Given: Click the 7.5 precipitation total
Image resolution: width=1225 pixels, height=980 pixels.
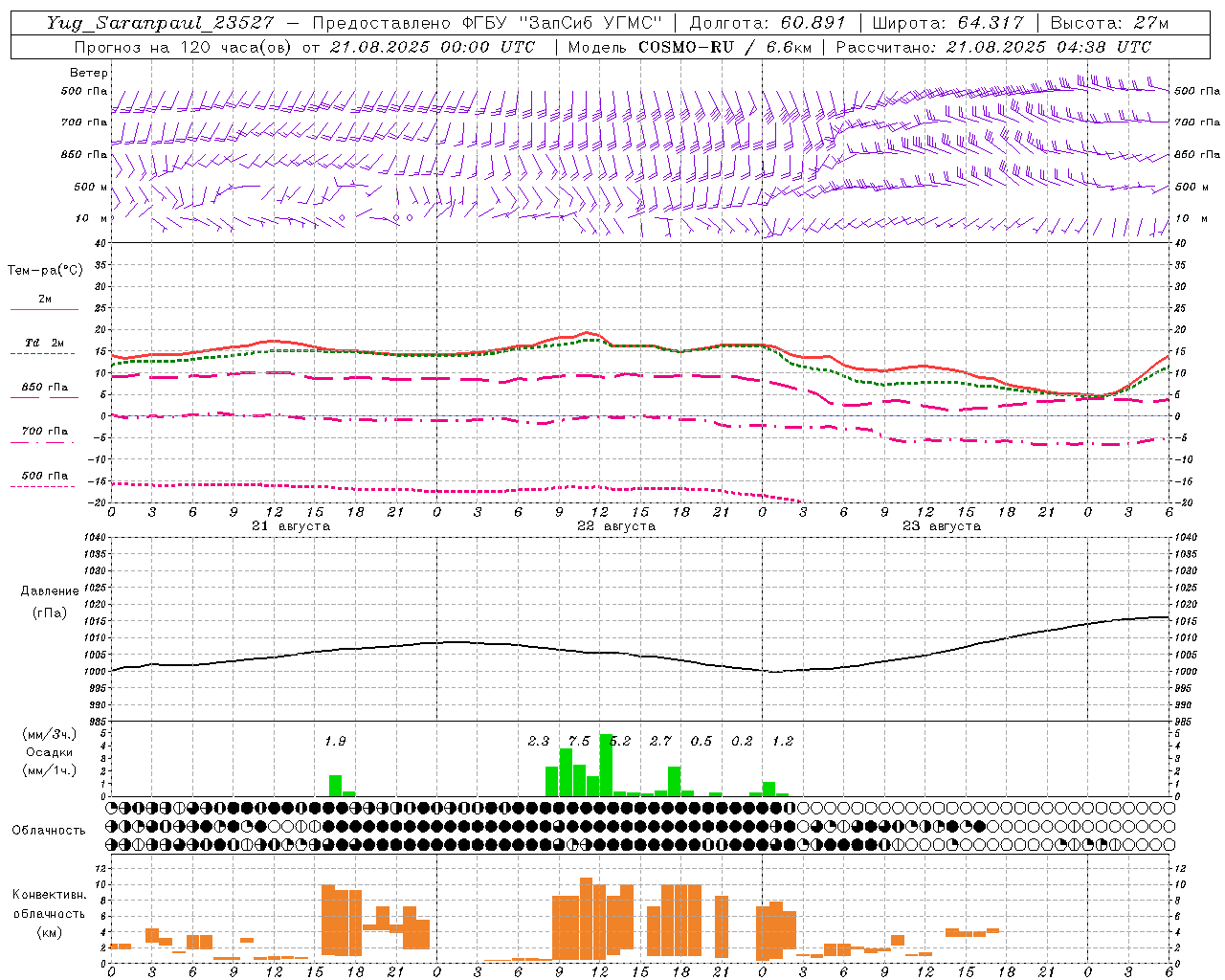Looking at the screenshot, I should click(x=579, y=741).
